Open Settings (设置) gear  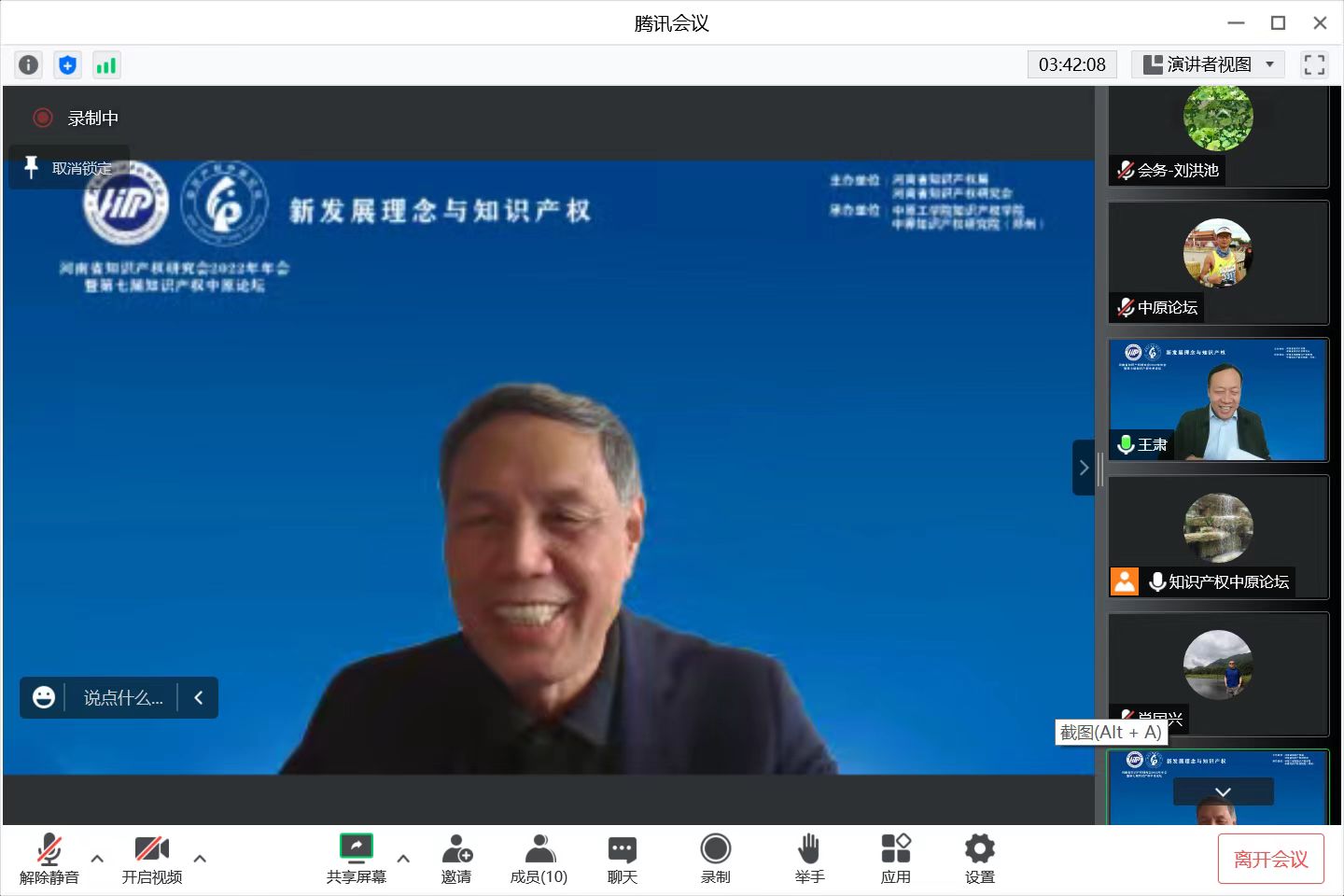979,858
